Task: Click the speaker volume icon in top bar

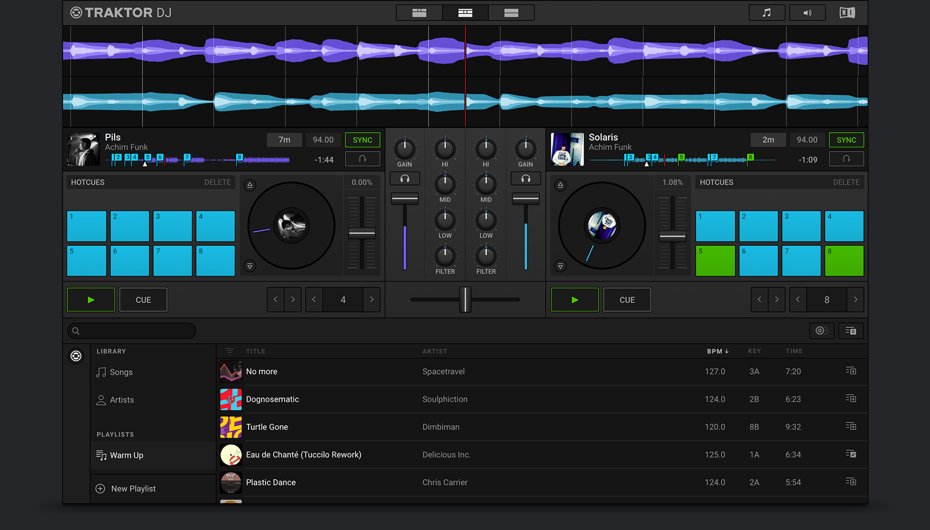Action: point(807,13)
